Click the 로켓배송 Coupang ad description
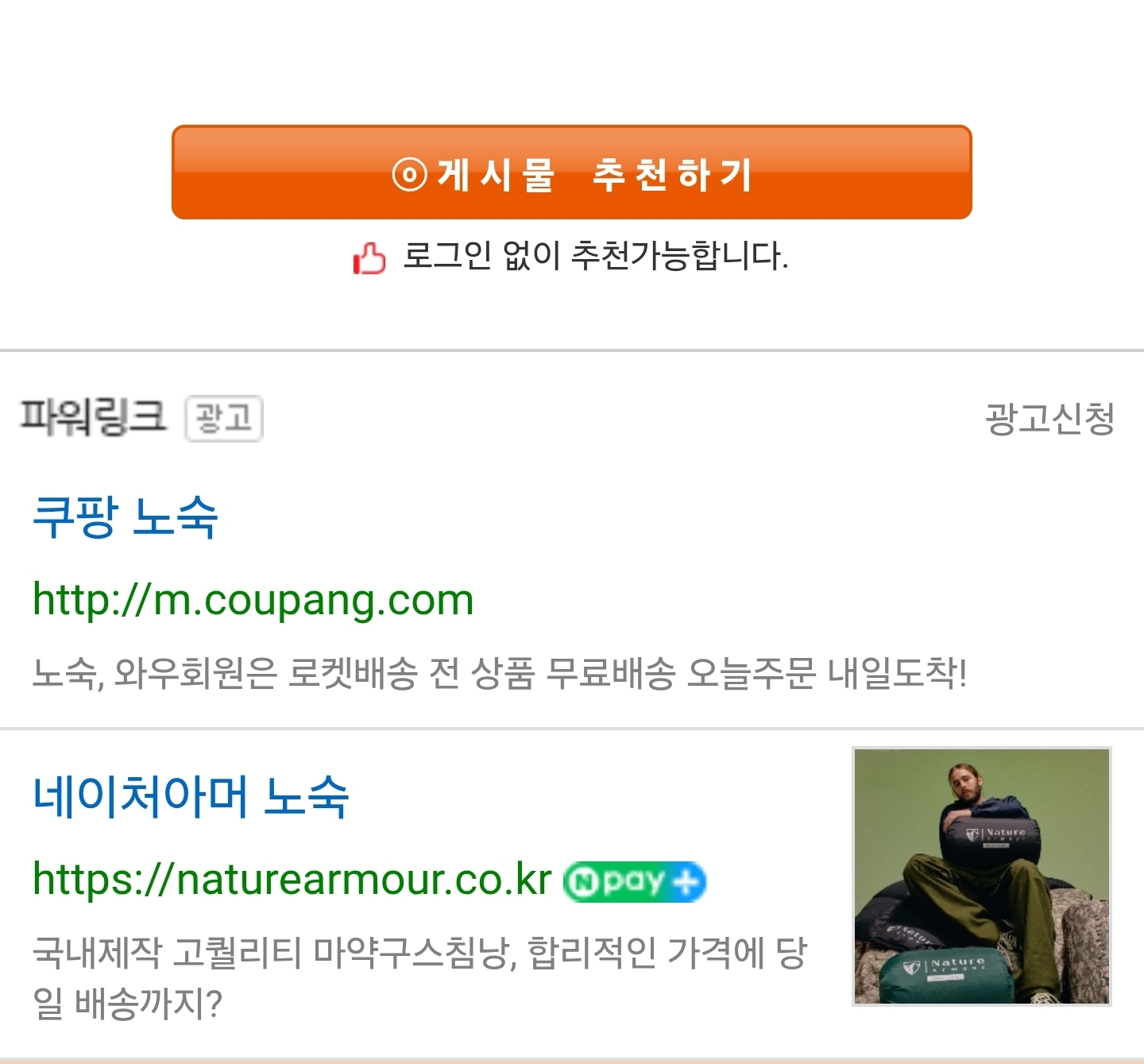1144x1064 pixels. [500, 673]
